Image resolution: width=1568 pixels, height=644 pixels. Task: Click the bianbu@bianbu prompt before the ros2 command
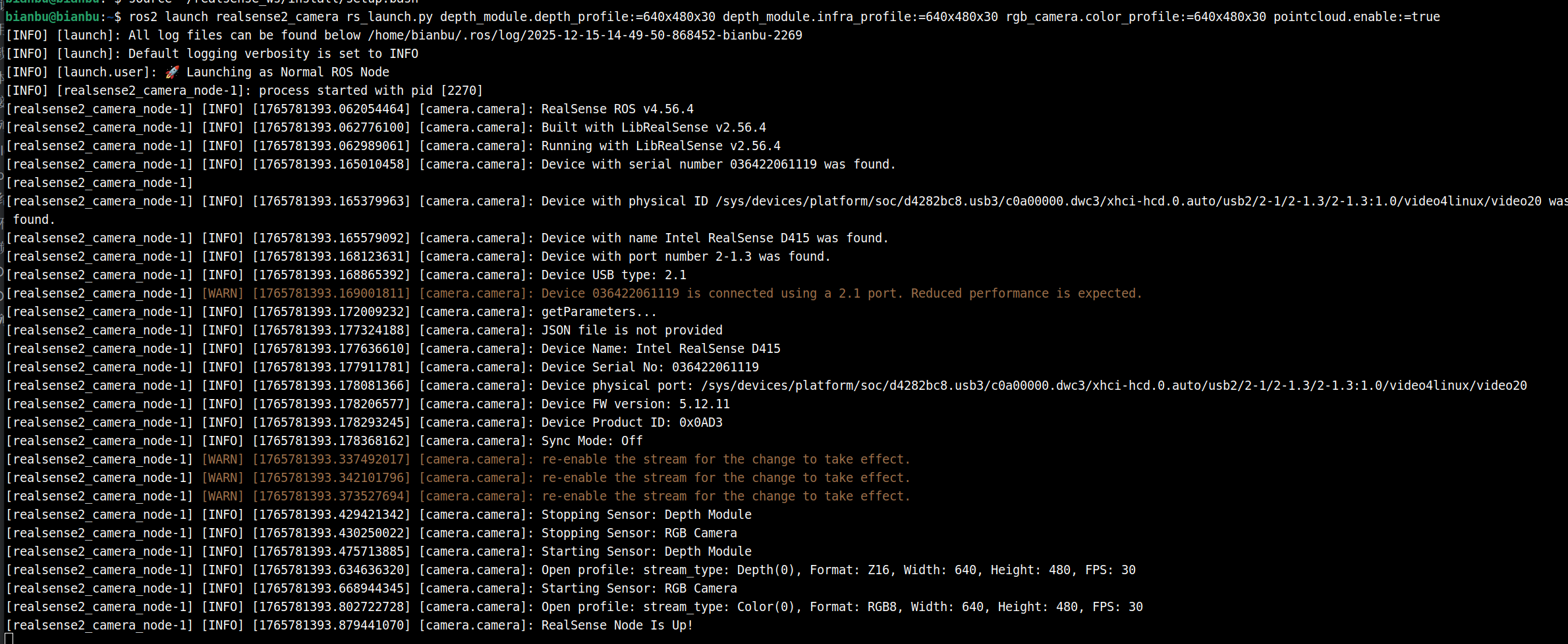pos(53,17)
